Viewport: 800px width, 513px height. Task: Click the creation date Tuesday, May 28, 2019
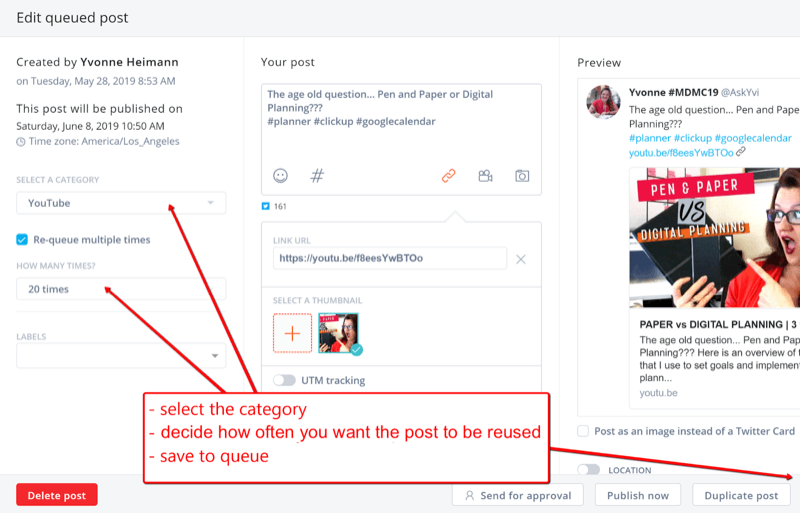(95, 81)
